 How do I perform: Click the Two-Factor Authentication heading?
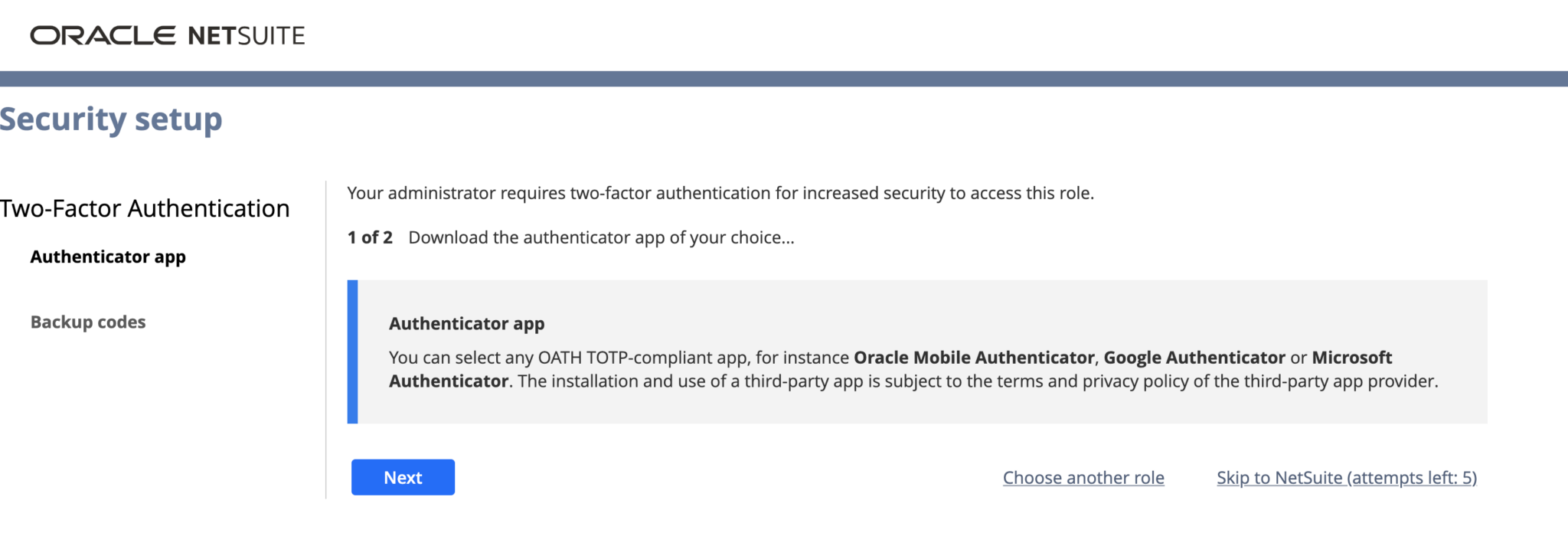145,208
